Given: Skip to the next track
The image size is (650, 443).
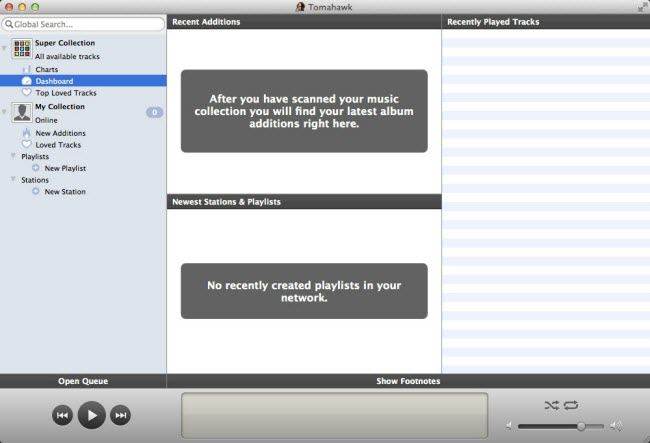Looking at the screenshot, I should [121, 415].
